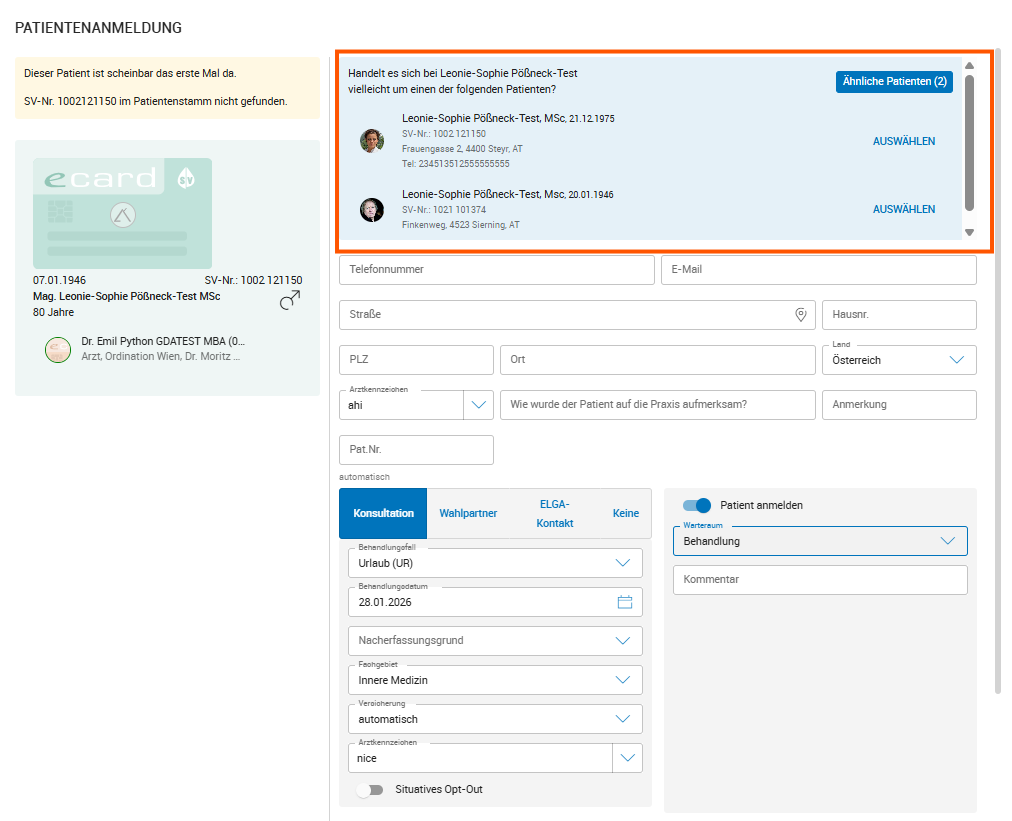Image resolution: width=1012 pixels, height=821 pixels.
Task: Click the photo of patient born 20.01.1946
Action: [x=372, y=210]
